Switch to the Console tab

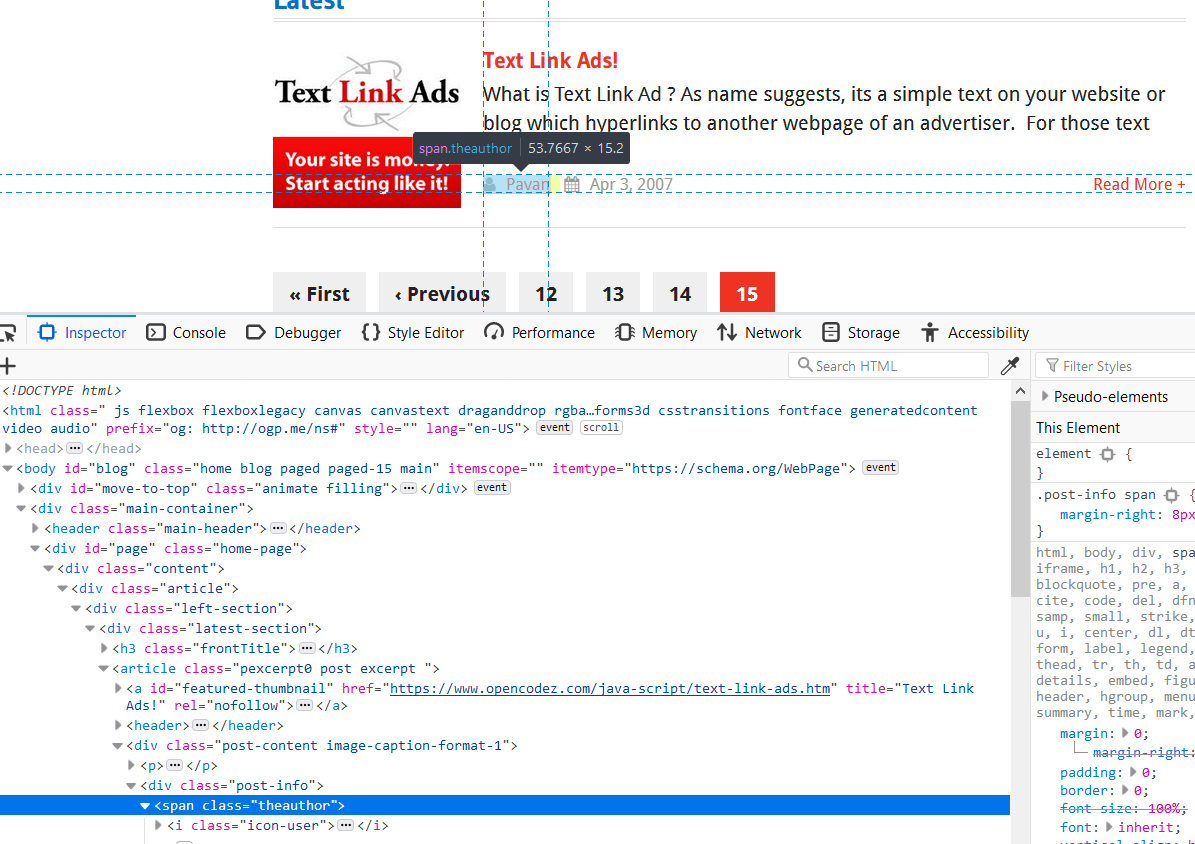coord(186,332)
